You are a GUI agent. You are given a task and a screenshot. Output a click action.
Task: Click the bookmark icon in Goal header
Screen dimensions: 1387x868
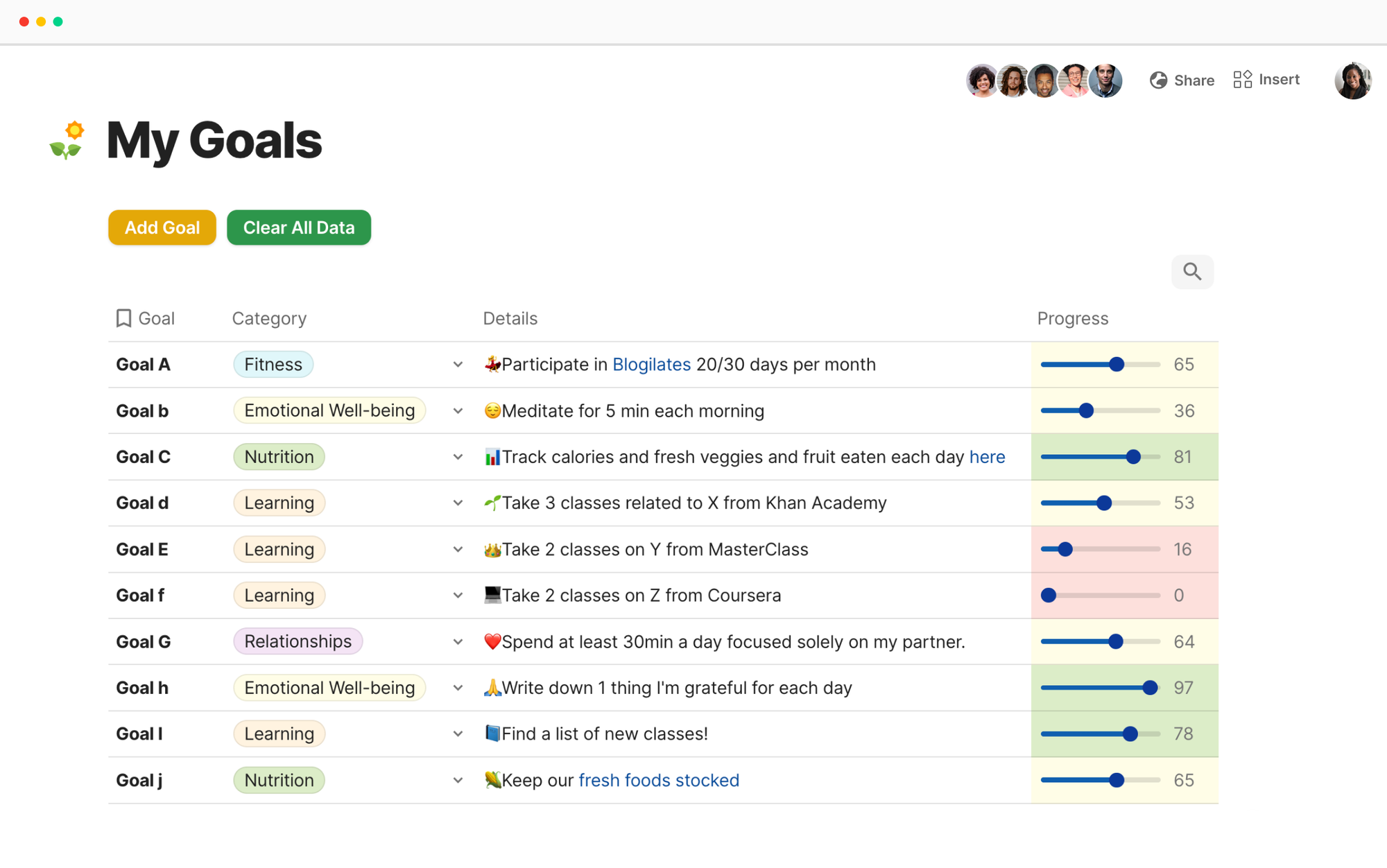[x=123, y=318]
